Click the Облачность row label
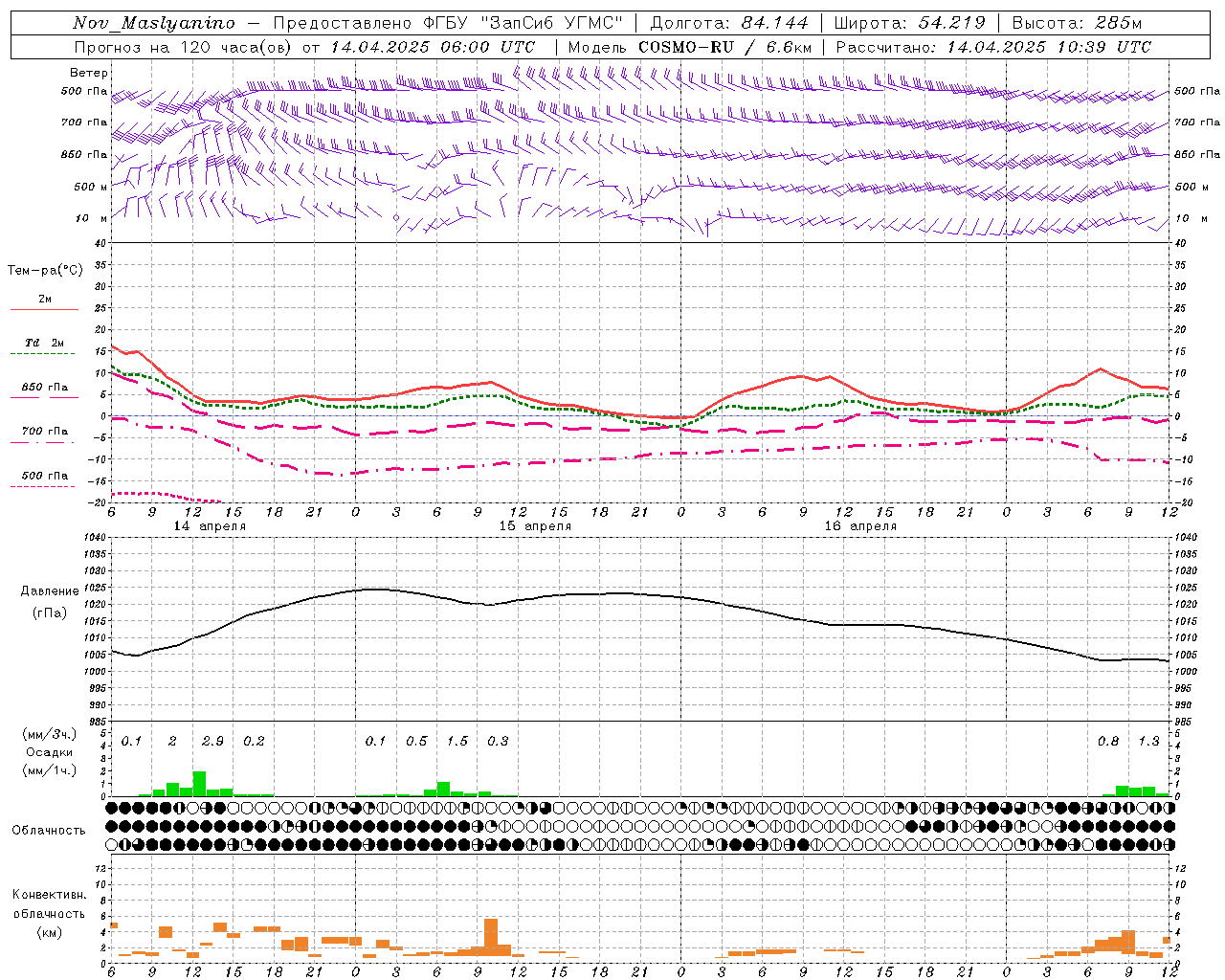The image size is (1225, 980). point(49,831)
